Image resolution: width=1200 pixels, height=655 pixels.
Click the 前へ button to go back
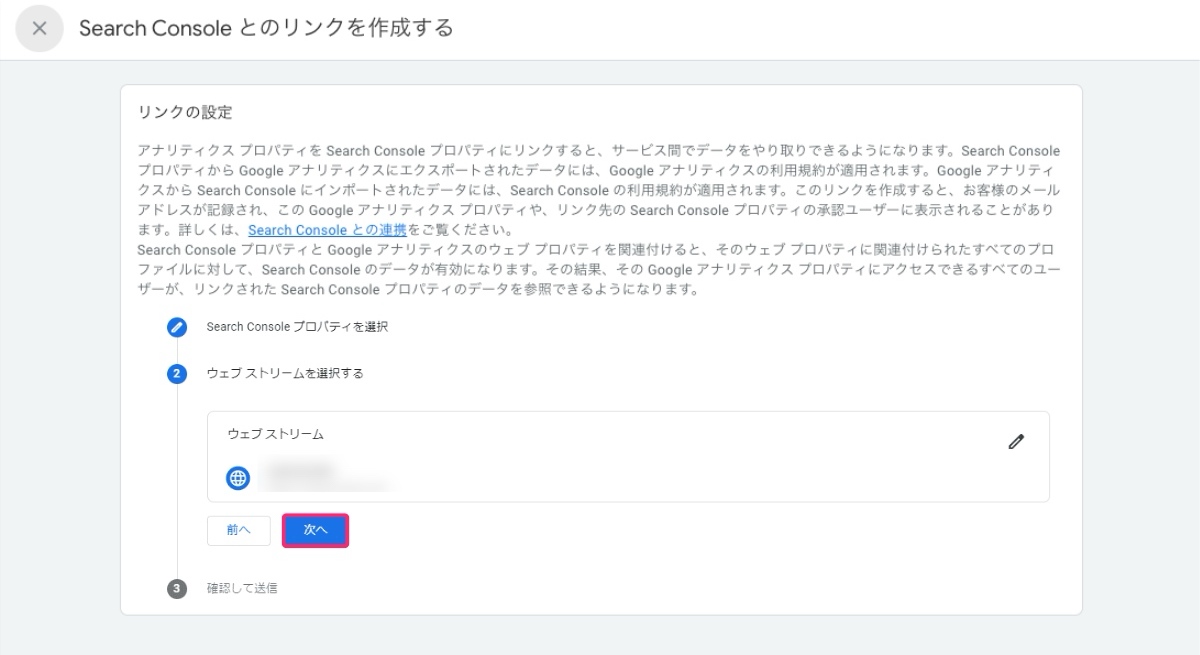pyautogui.click(x=238, y=530)
